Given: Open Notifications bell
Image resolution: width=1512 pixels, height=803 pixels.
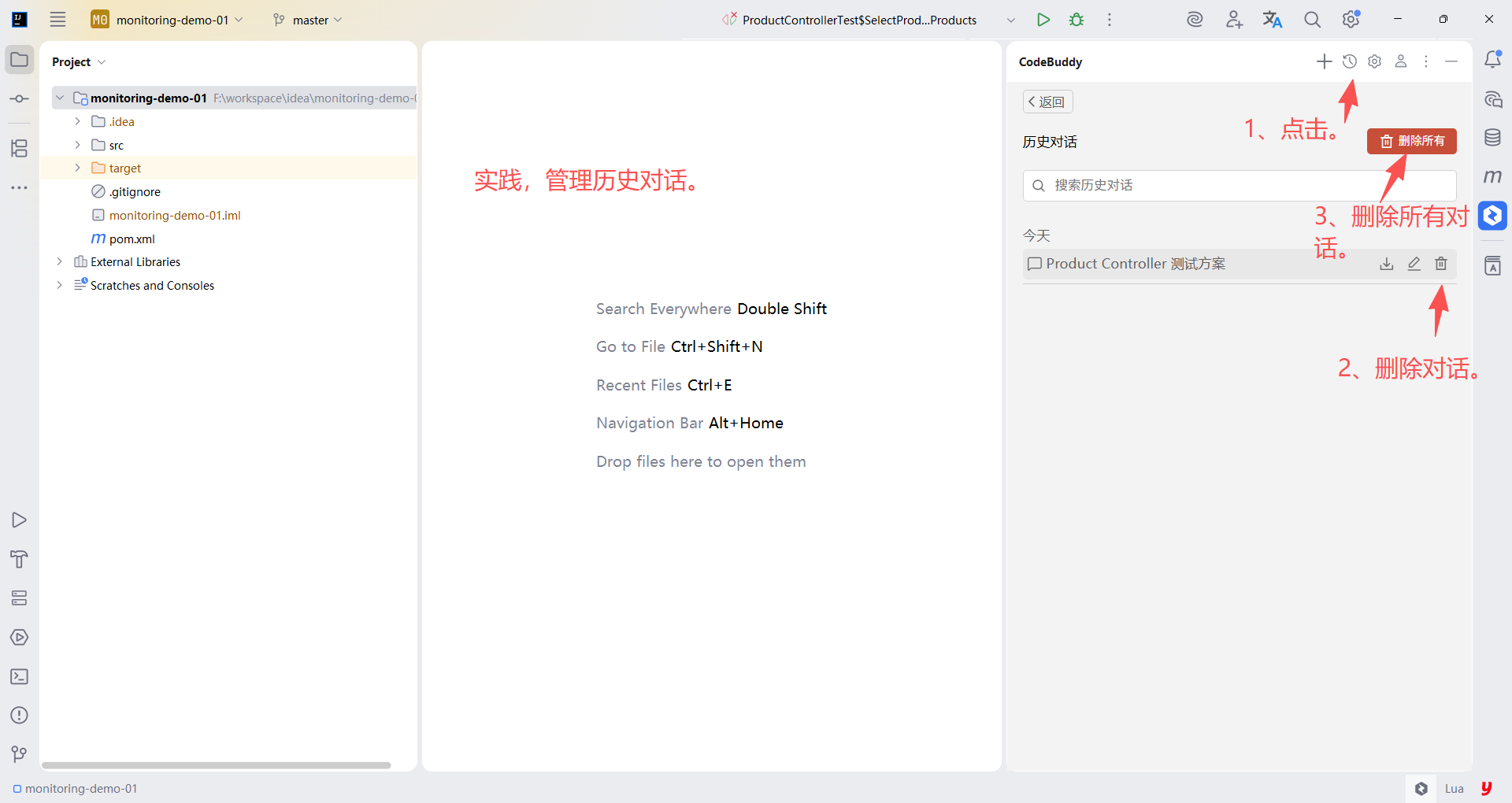Looking at the screenshot, I should pyautogui.click(x=1492, y=59).
